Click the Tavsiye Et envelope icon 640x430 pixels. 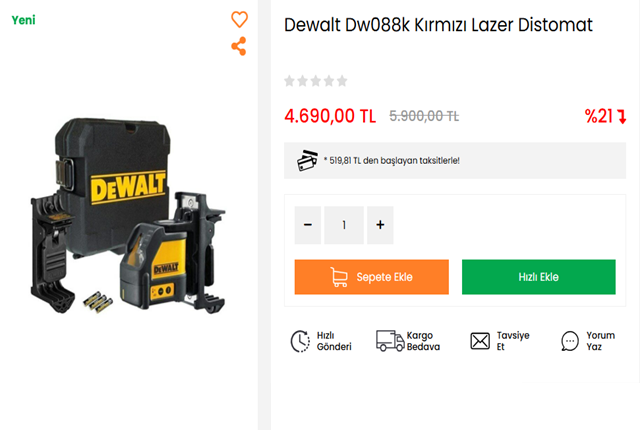coord(480,341)
